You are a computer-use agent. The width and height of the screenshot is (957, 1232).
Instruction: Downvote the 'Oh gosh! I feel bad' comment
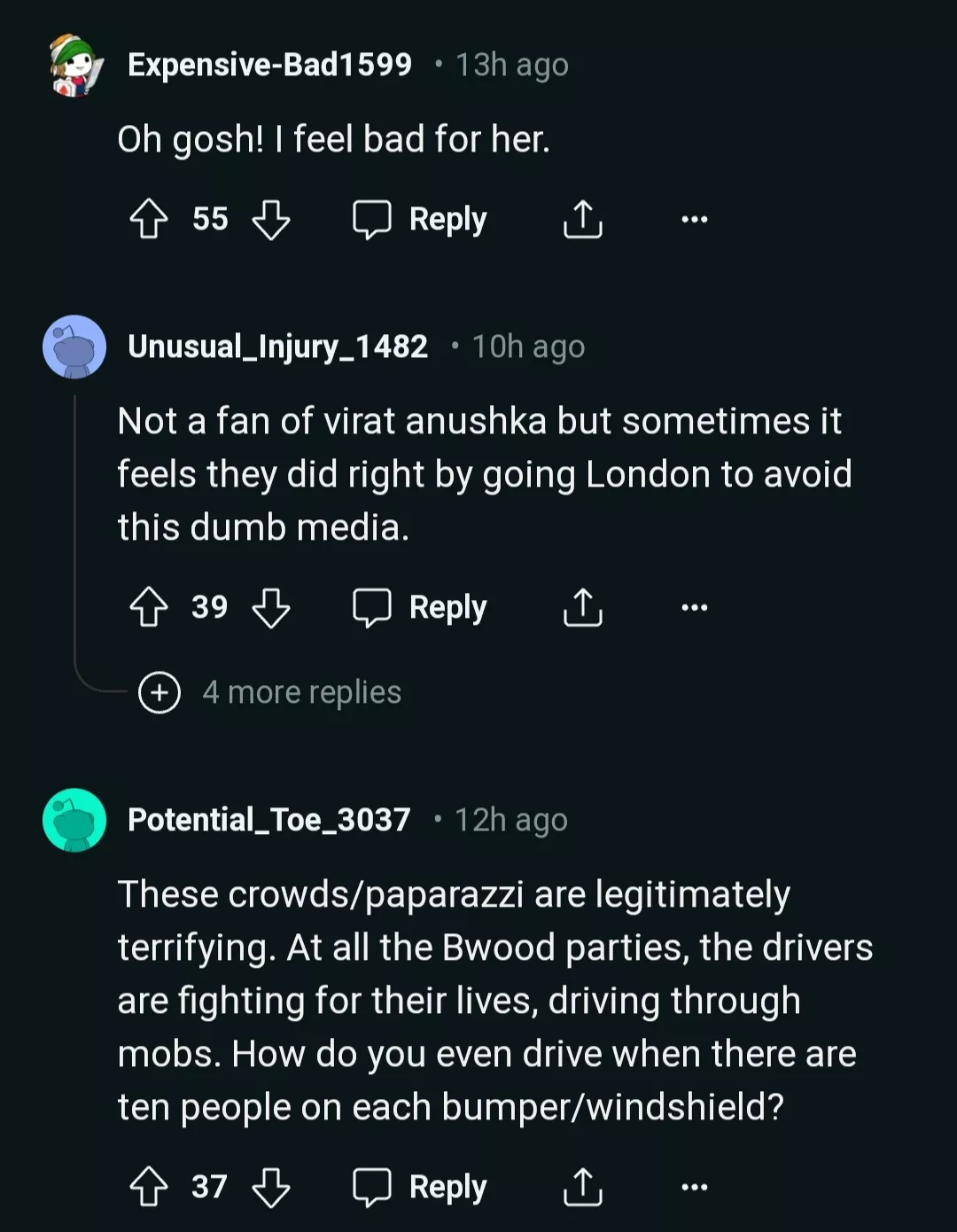coord(271,219)
